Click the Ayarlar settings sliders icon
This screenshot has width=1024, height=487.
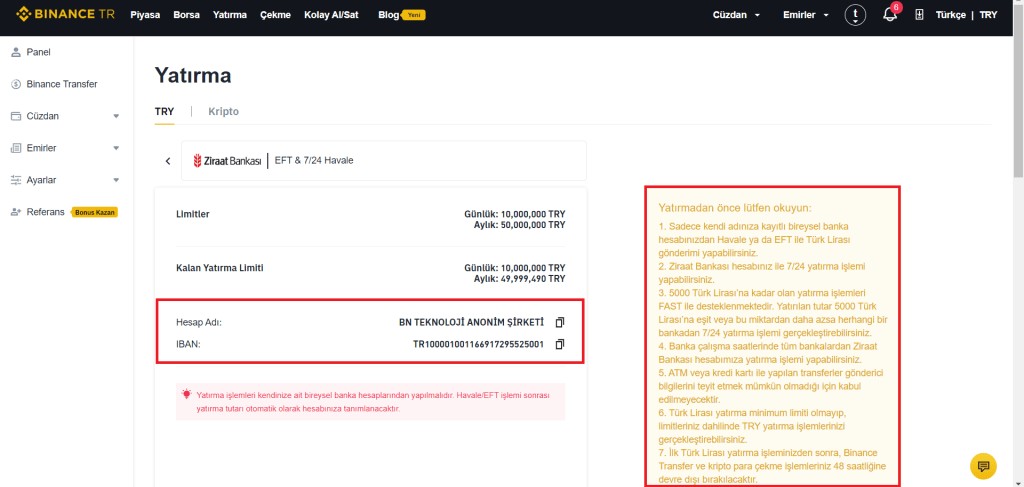coord(16,180)
